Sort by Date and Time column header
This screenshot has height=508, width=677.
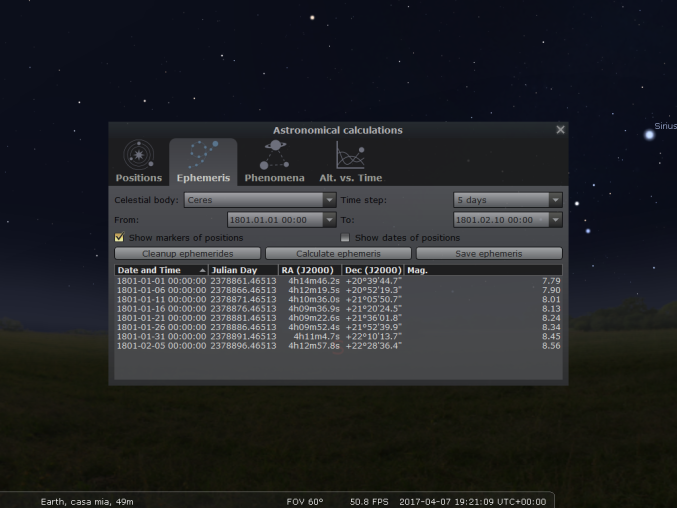point(161,270)
